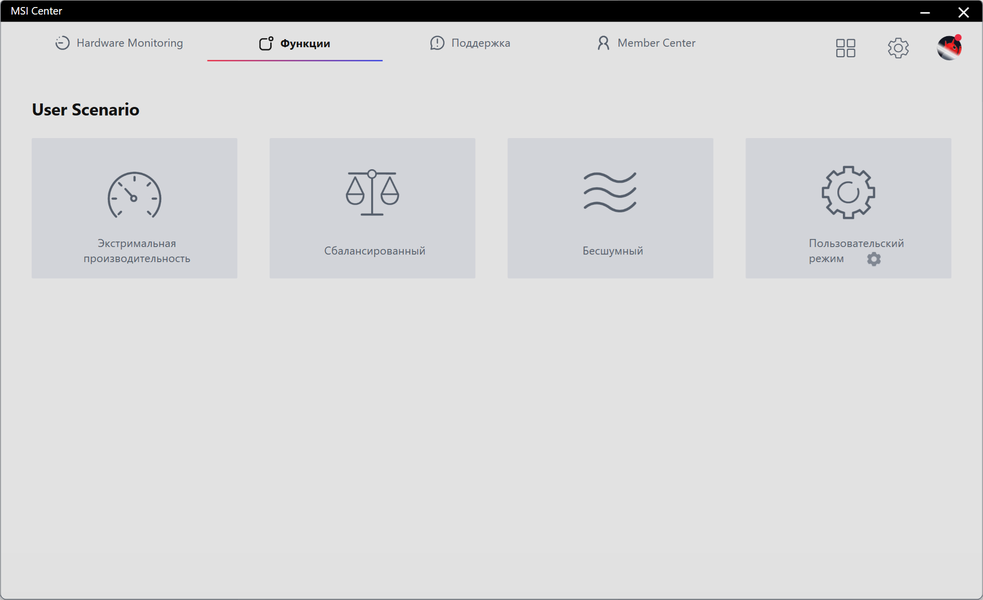The width and height of the screenshot is (983, 600).
Task: Minimize the MSI Center window
Action: click(925, 12)
